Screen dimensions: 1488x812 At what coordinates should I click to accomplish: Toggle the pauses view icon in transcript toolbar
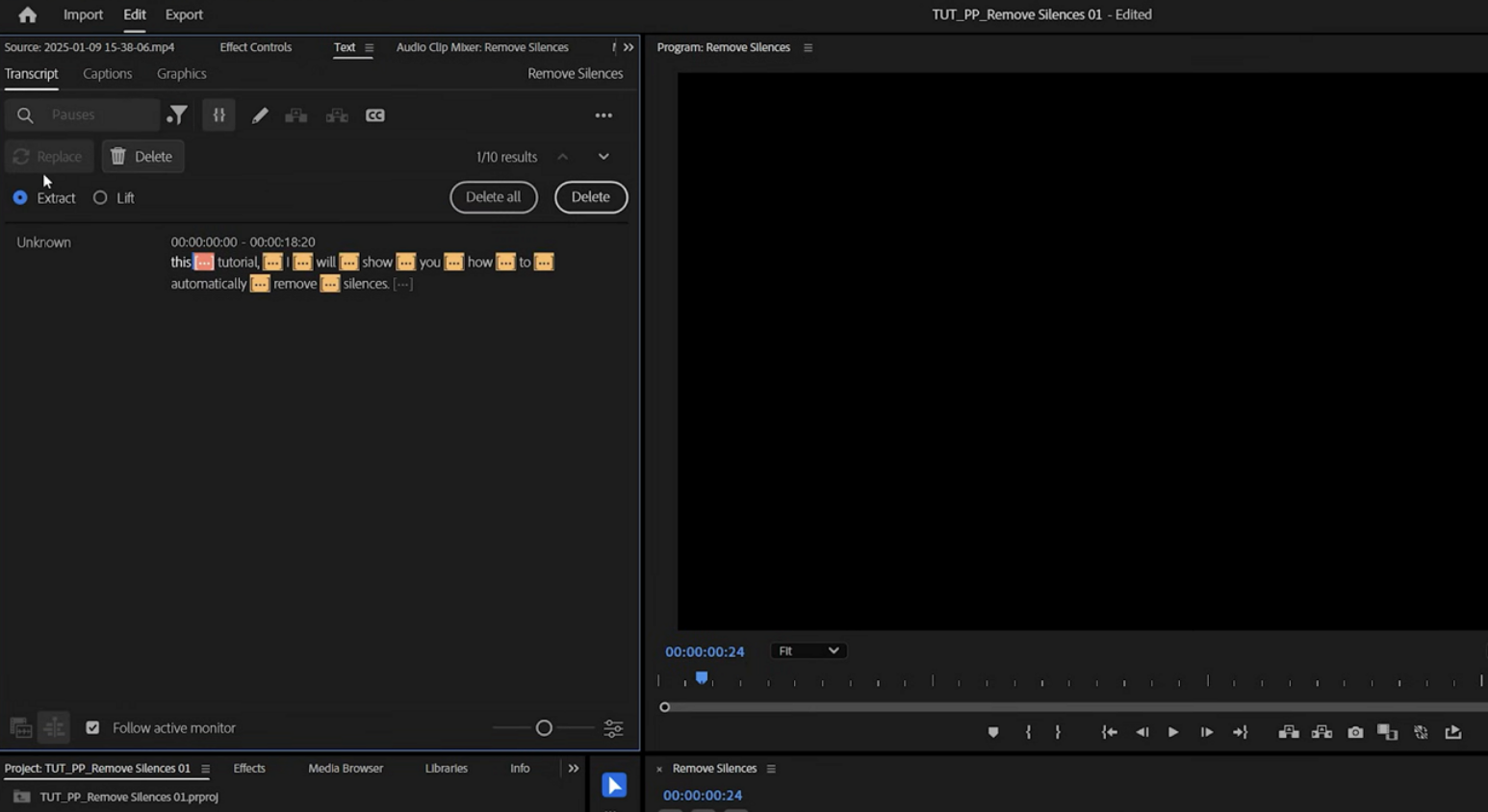219,115
